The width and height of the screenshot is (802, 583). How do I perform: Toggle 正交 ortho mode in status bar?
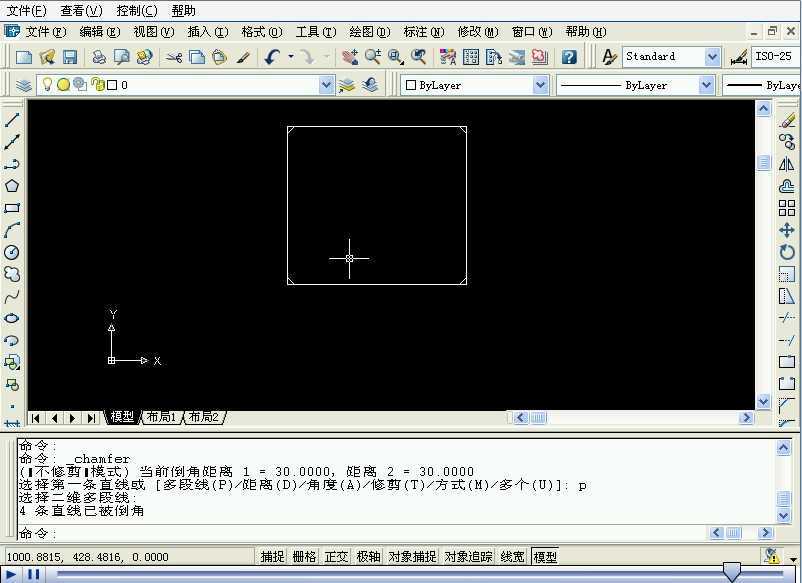tap(336, 556)
